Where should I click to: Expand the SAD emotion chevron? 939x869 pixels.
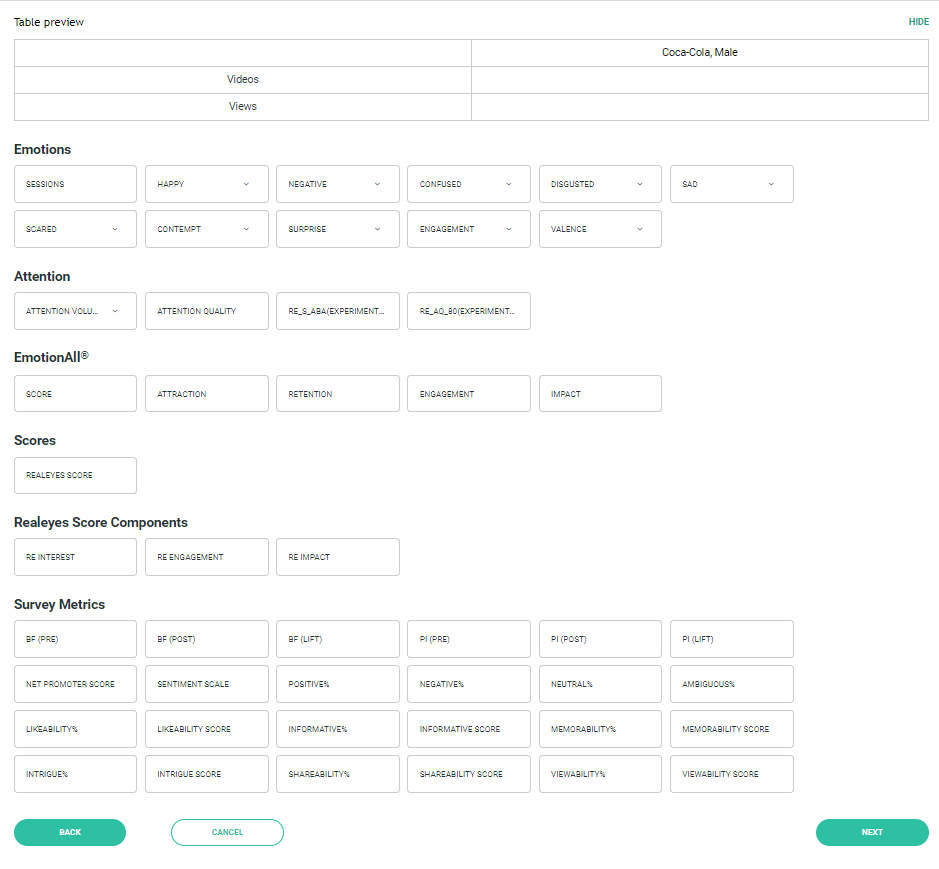click(x=771, y=184)
